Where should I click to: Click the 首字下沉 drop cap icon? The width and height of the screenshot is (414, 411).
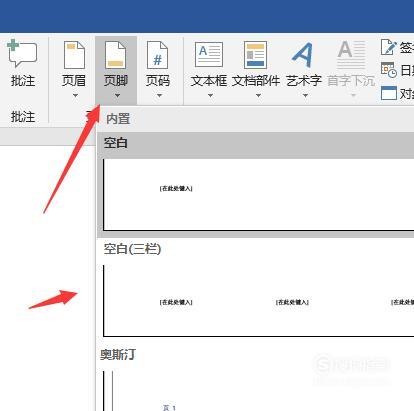coord(351,55)
